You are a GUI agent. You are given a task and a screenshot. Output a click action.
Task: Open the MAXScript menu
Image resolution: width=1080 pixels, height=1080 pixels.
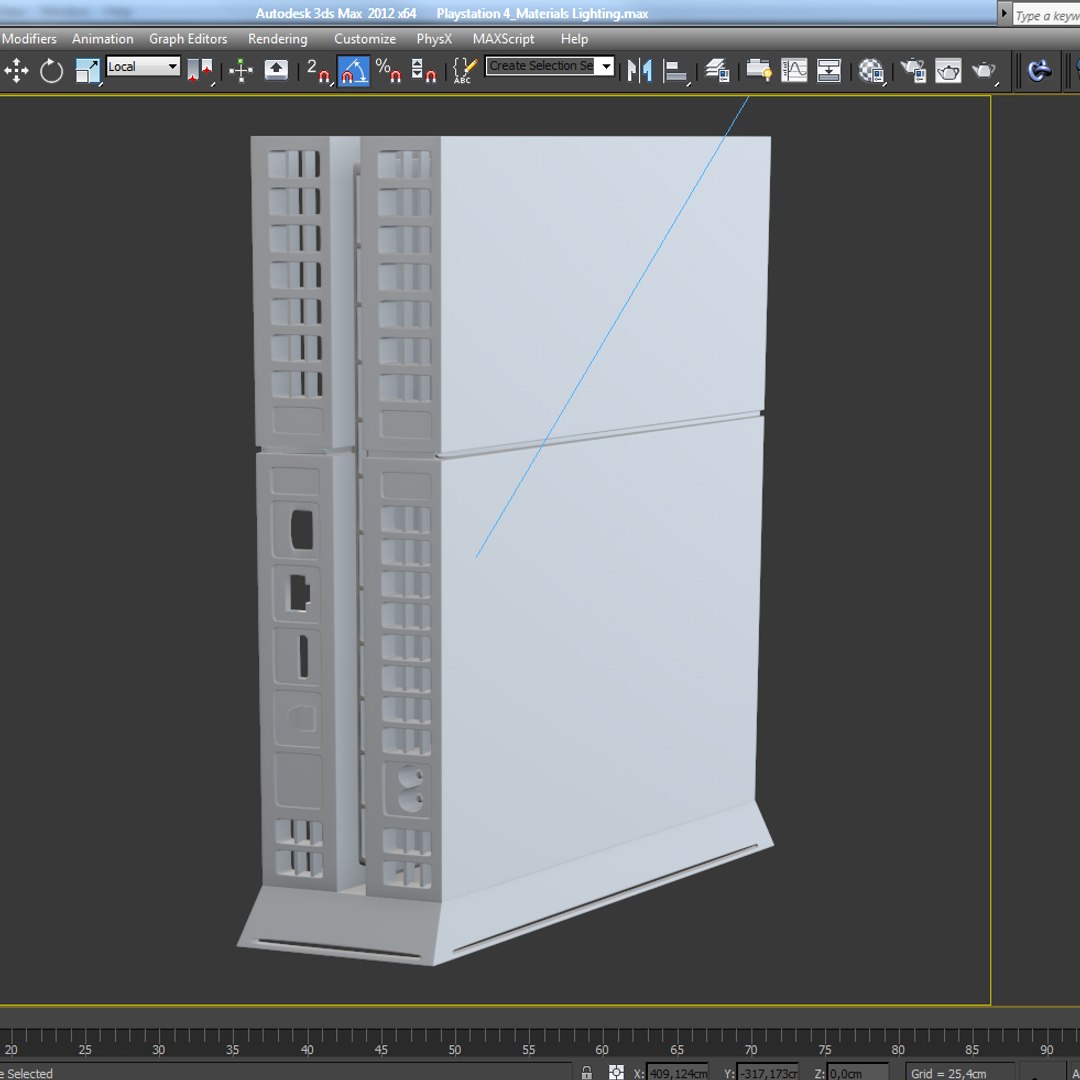[503, 39]
